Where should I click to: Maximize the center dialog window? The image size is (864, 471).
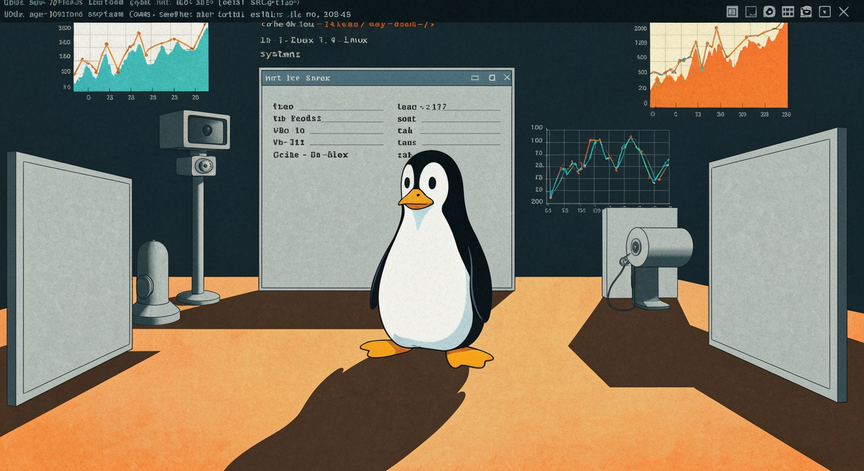click(492, 78)
